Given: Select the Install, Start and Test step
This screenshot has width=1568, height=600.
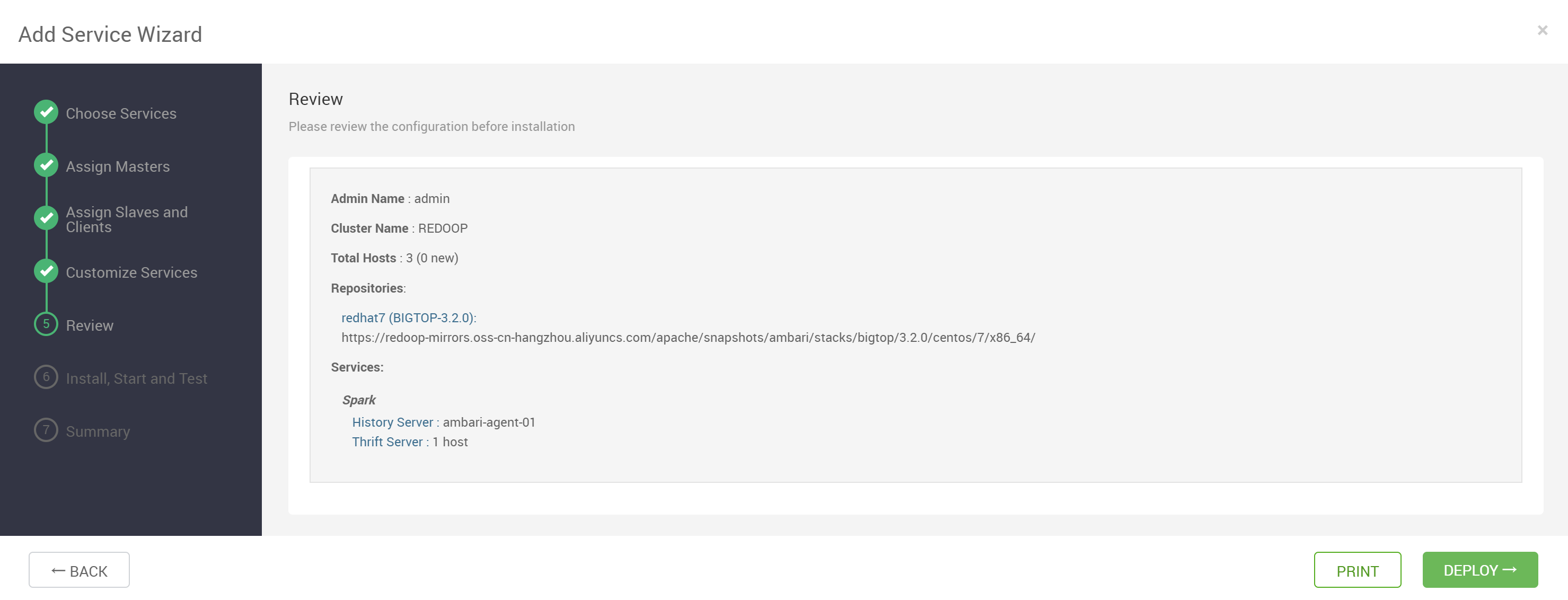Looking at the screenshot, I should 136,378.
